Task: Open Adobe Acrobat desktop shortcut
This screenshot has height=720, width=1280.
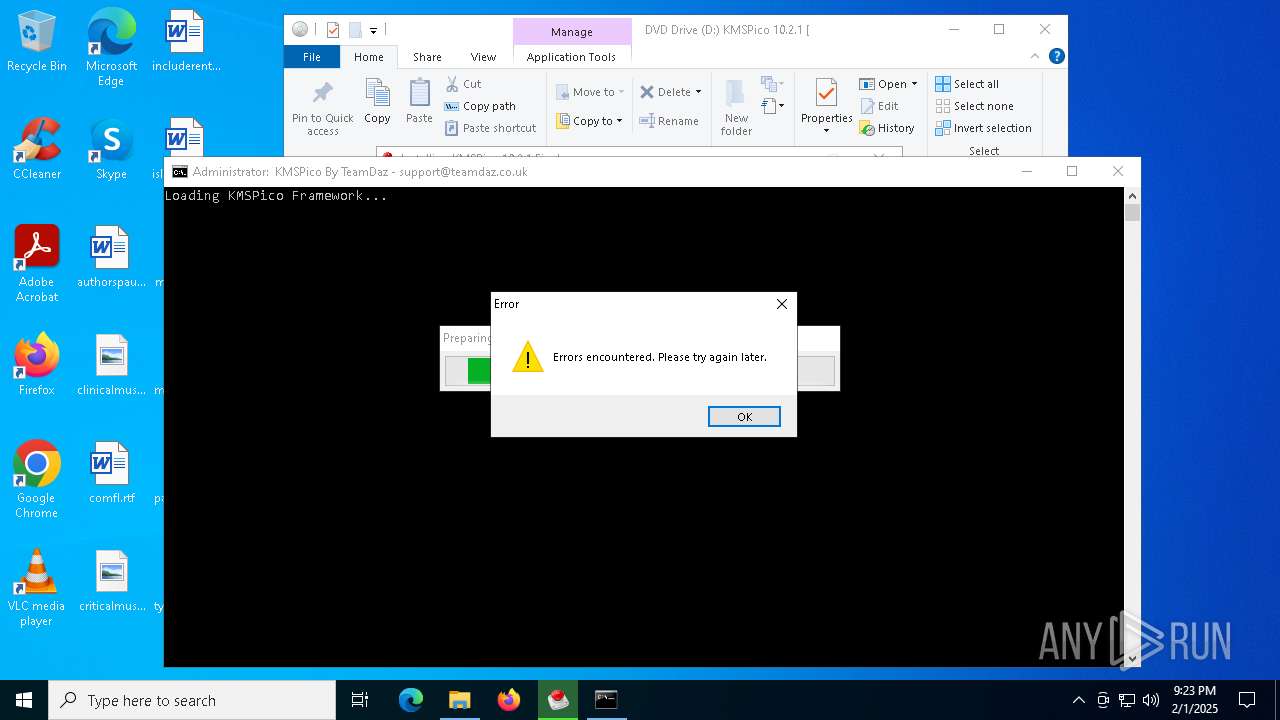Action: (x=37, y=264)
